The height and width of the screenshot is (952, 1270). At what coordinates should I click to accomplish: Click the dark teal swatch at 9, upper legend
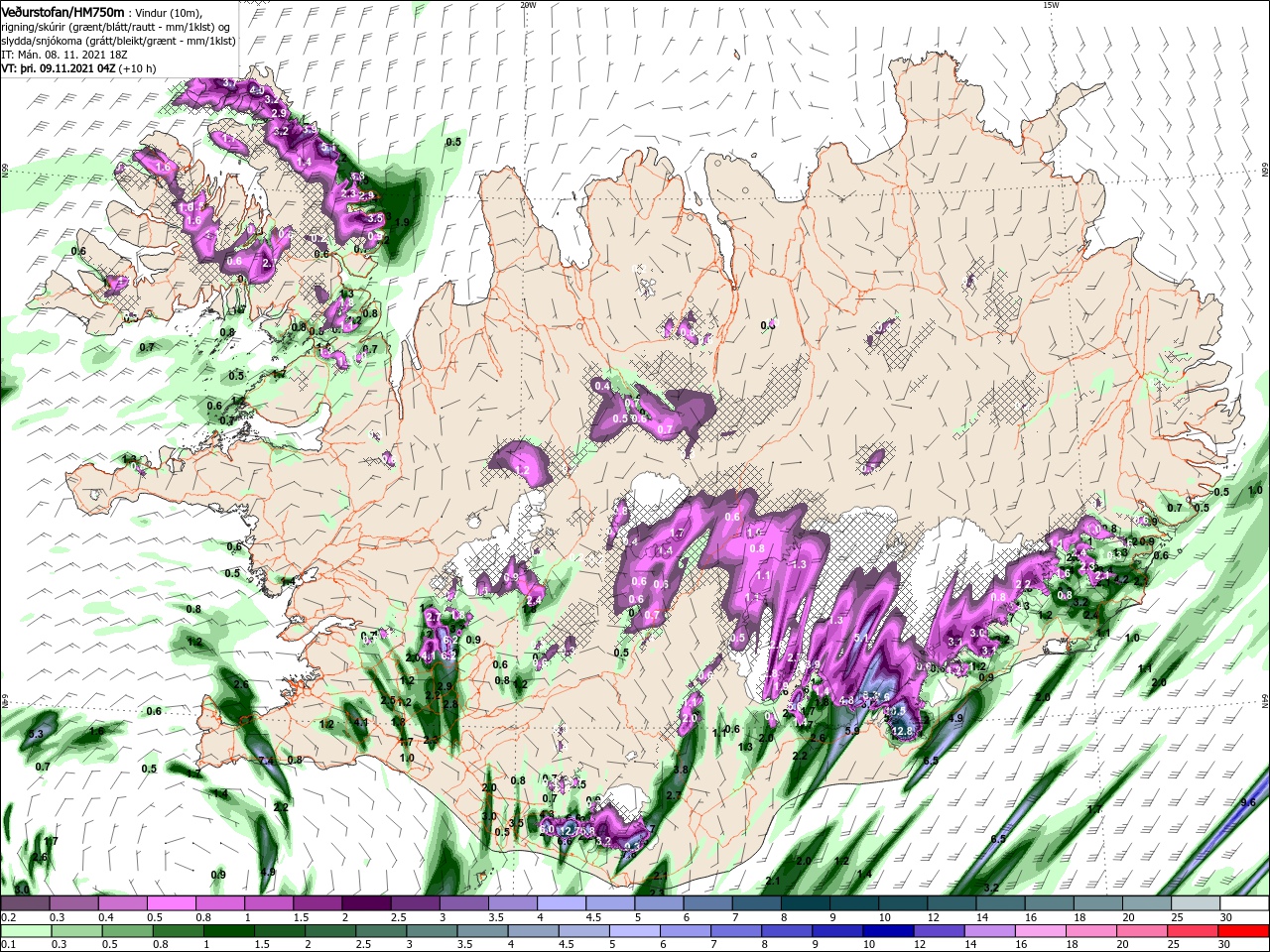(x=853, y=903)
